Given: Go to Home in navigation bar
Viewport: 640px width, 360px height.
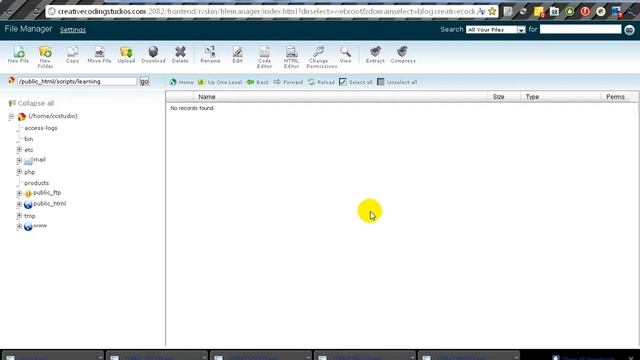Looking at the screenshot, I should (182, 82).
